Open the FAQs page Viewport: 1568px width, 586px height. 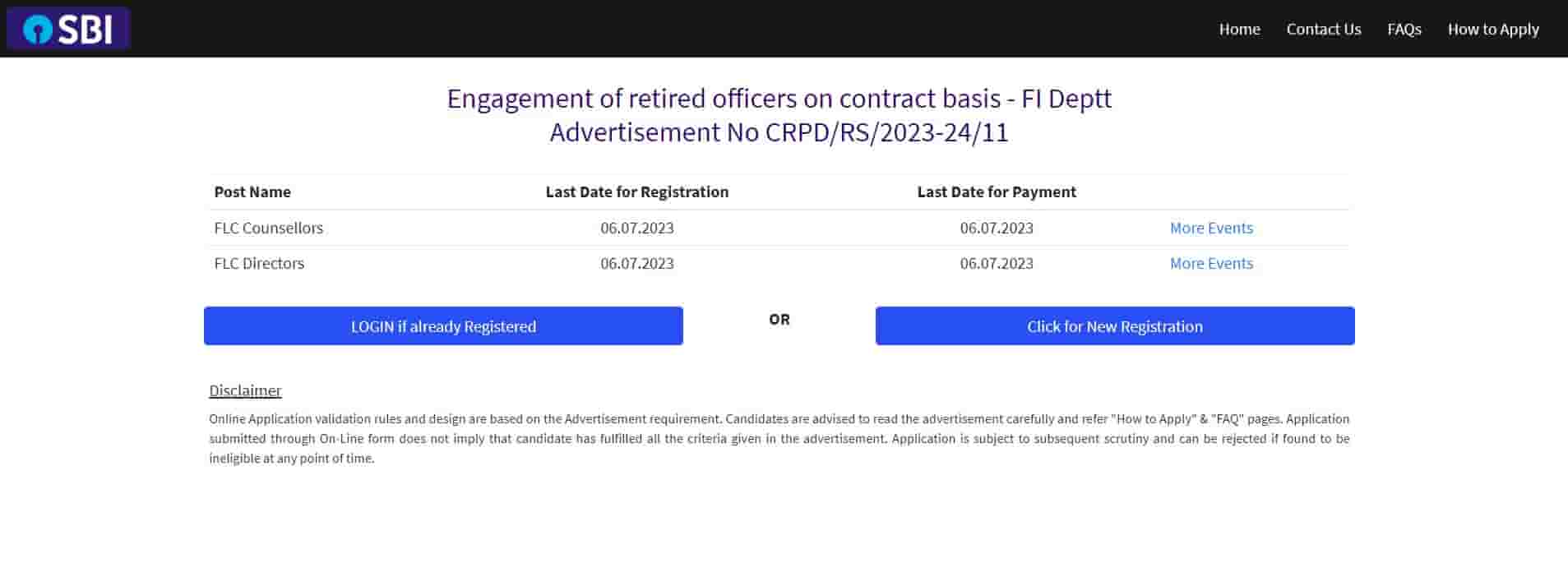tap(1404, 29)
